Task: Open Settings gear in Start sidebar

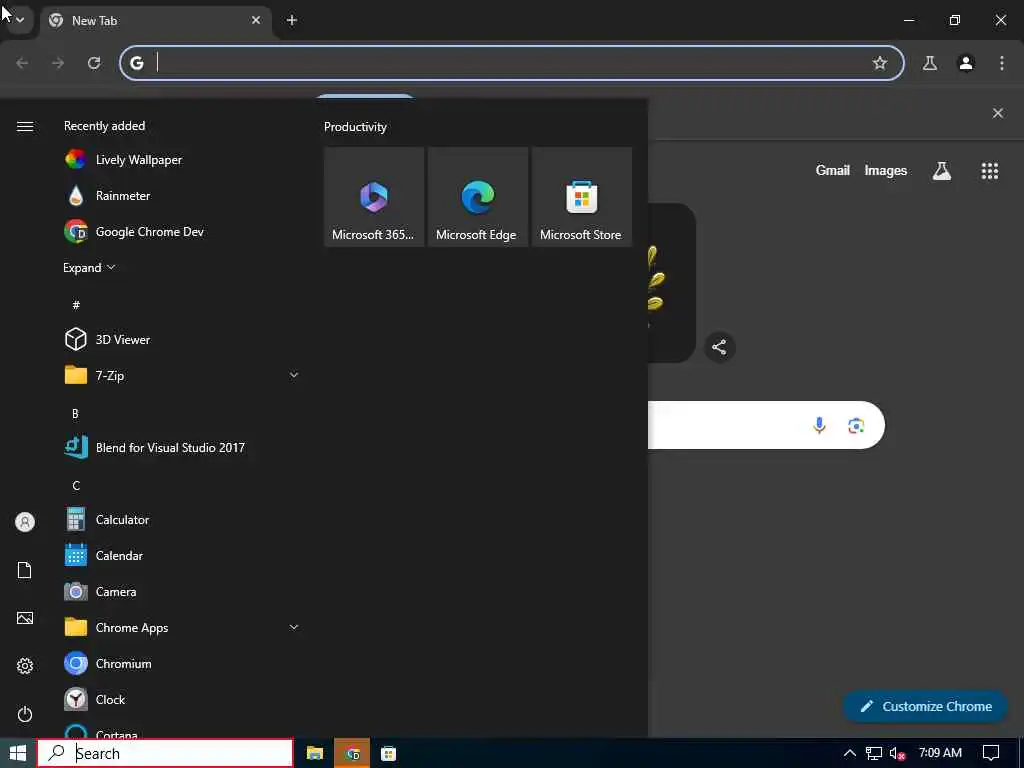Action: click(25, 666)
